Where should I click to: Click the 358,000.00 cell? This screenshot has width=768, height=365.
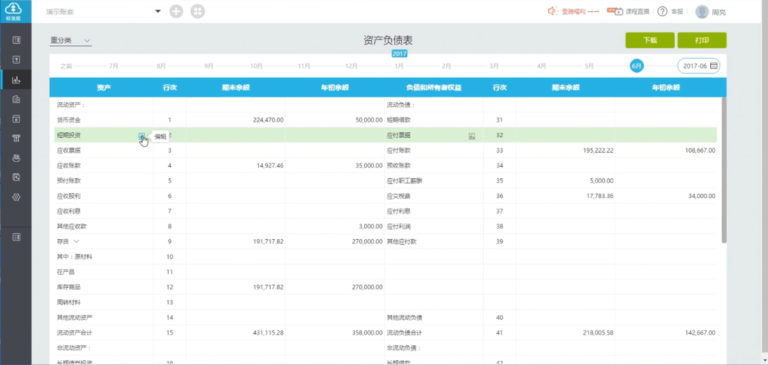367,333
